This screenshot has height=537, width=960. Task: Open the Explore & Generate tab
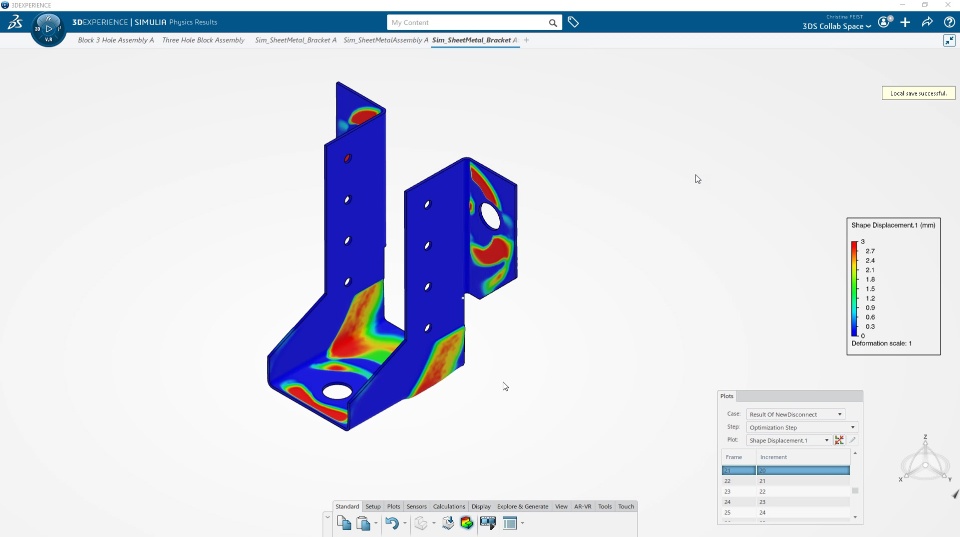point(523,506)
